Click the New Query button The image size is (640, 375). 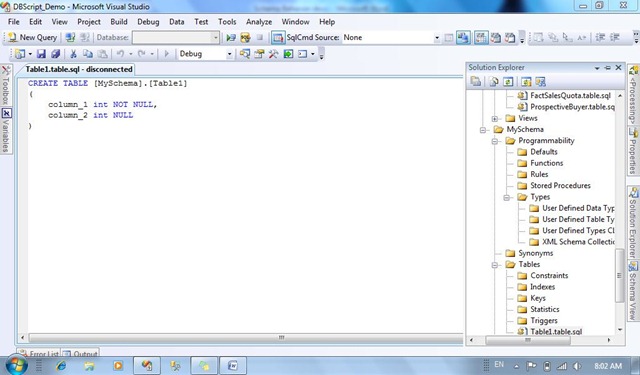coord(33,38)
